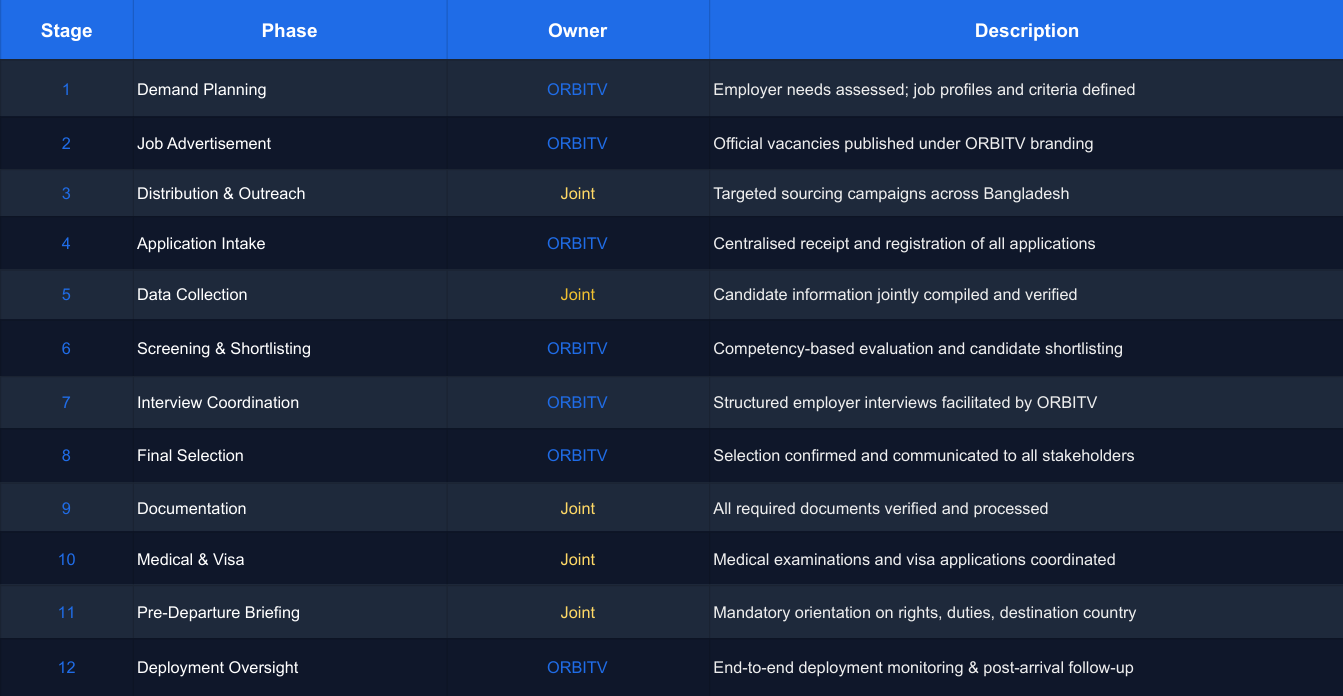The height and width of the screenshot is (696, 1343).
Task: Click 'Mandatory orientation on rights' description
Action: pyautogui.click(x=925, y=612)
